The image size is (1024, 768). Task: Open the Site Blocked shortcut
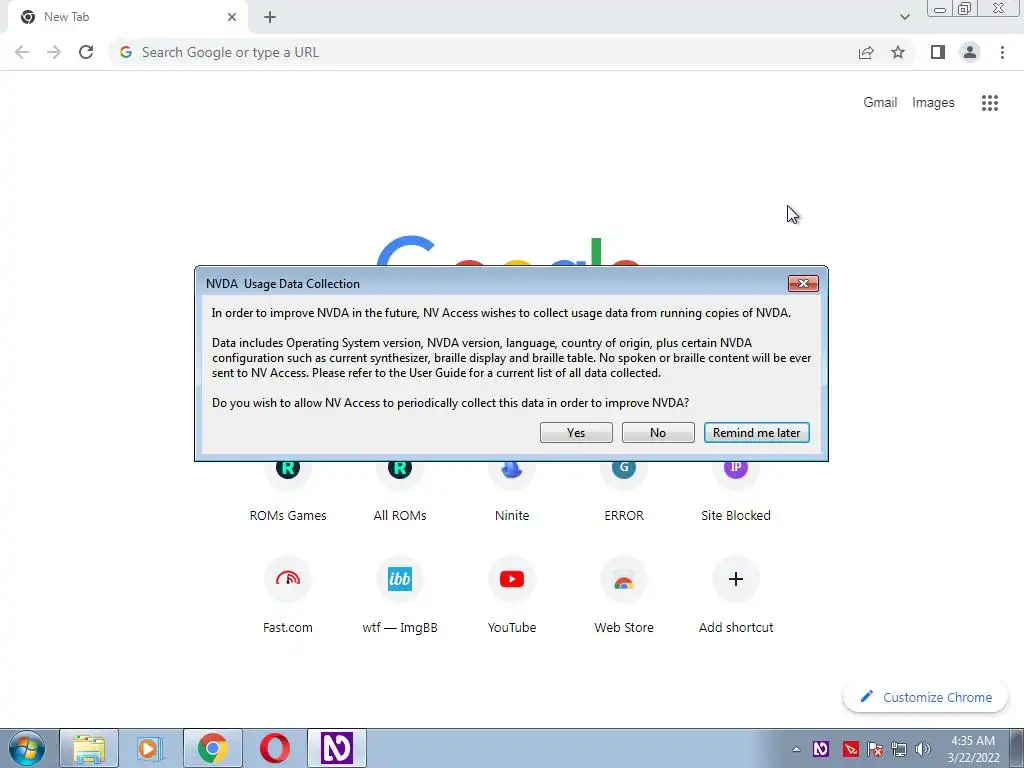pos(736,477)
